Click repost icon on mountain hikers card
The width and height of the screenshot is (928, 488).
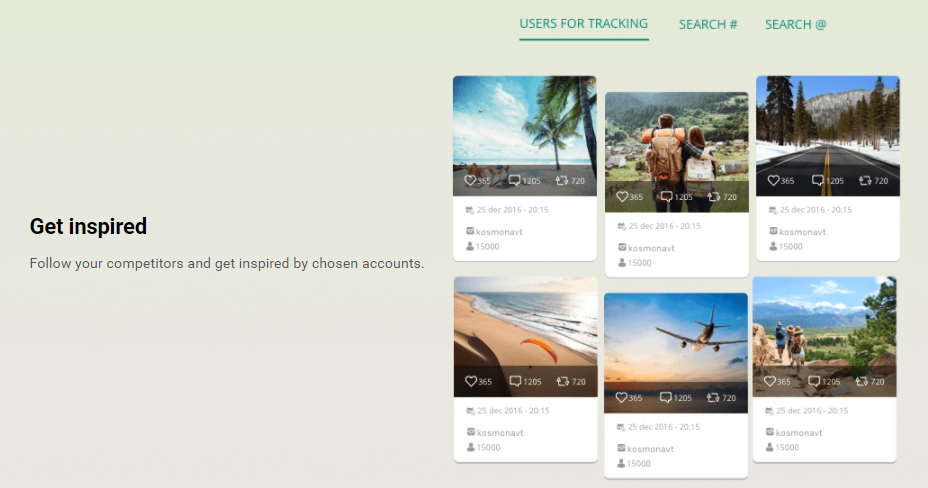coord(862,382)
